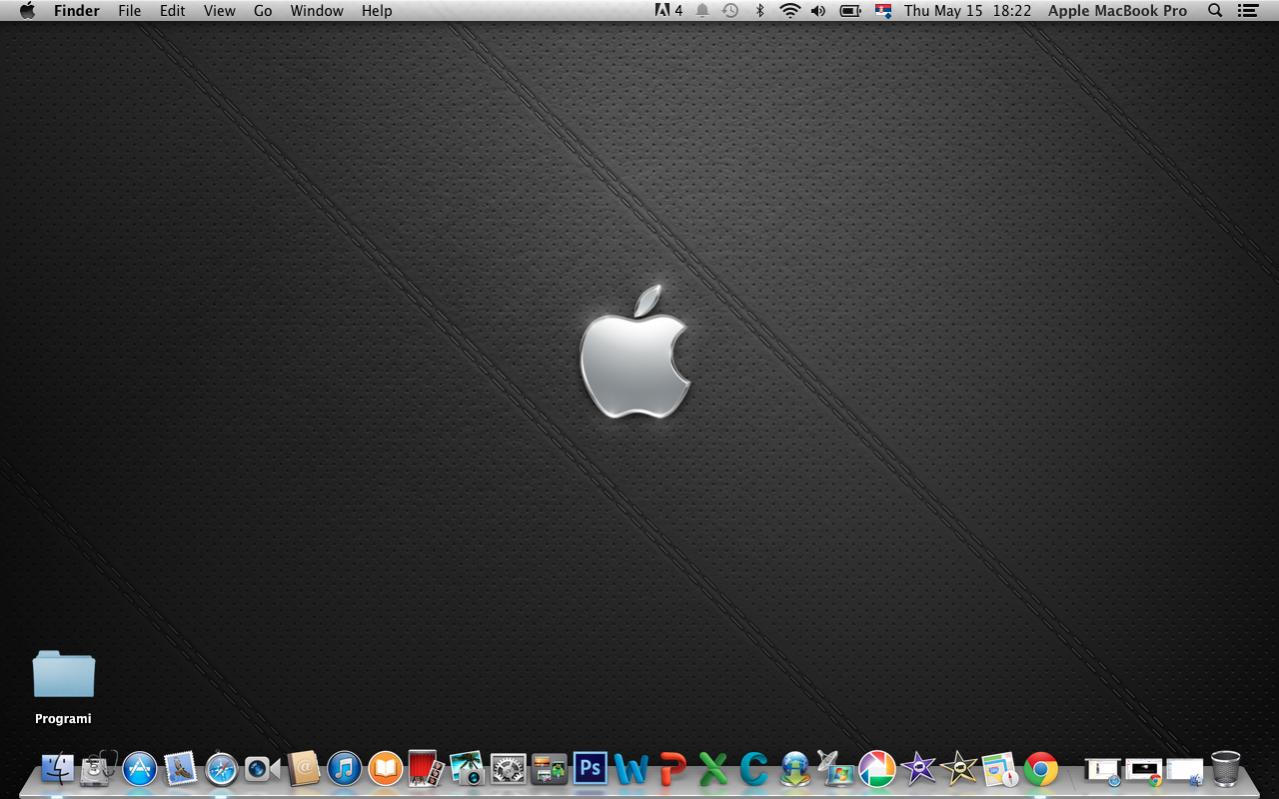
Task: Launch the App Store
Action: [x=139, y=770]
